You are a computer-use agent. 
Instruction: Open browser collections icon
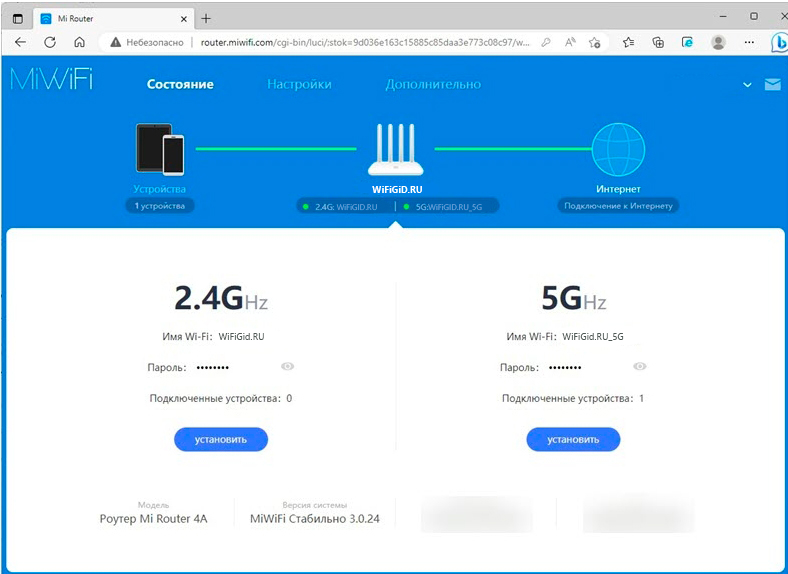click(x=658, y=43)
